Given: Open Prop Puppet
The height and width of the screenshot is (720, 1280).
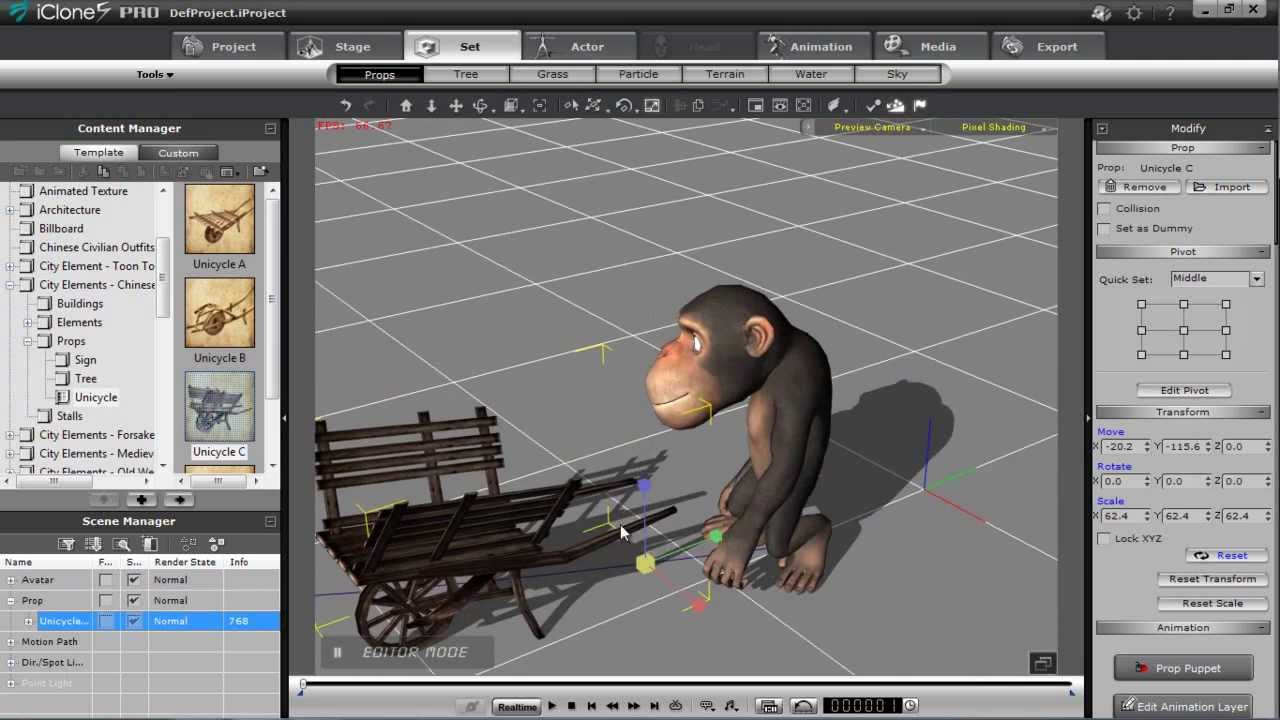Looking at the screenshot, I should point(1183,668).
